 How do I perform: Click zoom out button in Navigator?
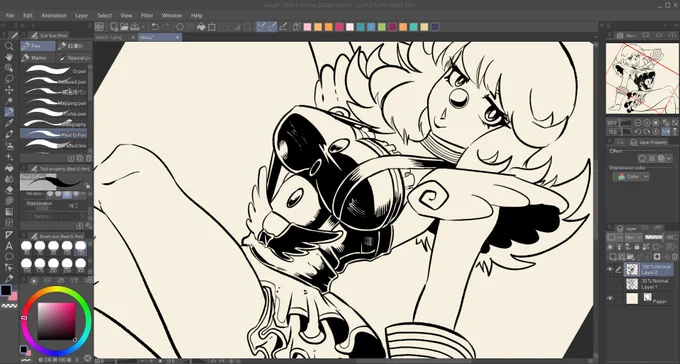coord(638,123)
